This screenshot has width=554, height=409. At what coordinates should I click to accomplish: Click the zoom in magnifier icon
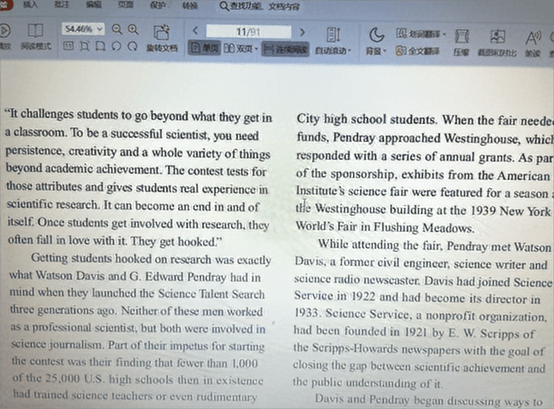(133, 29)
